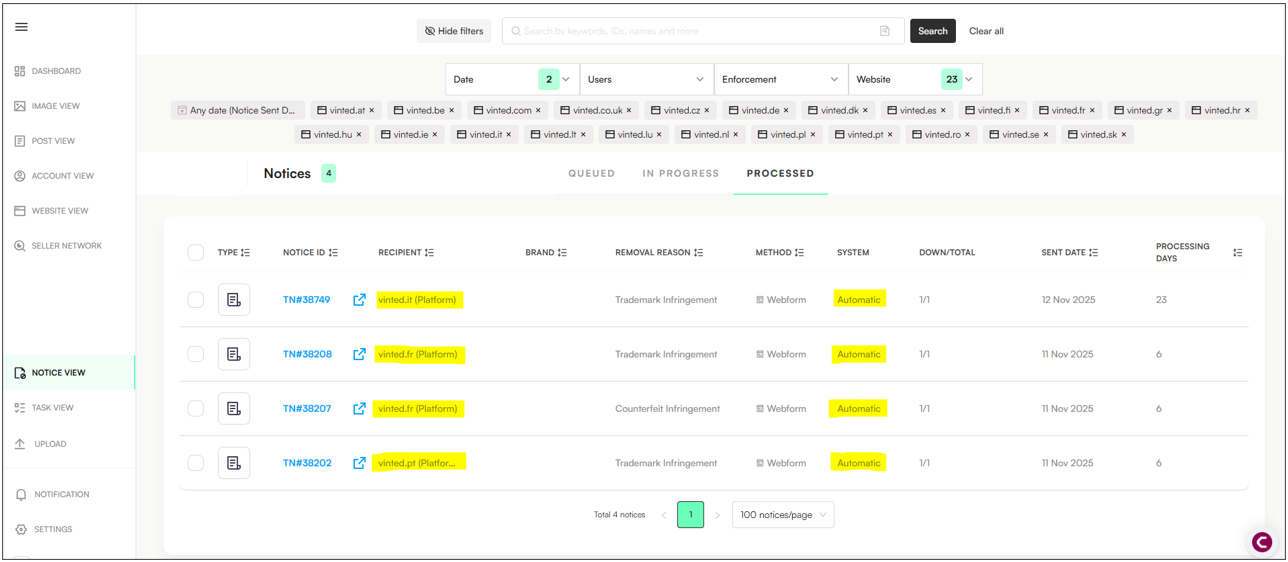Expand the Website filter dropdown

(915, 79)
